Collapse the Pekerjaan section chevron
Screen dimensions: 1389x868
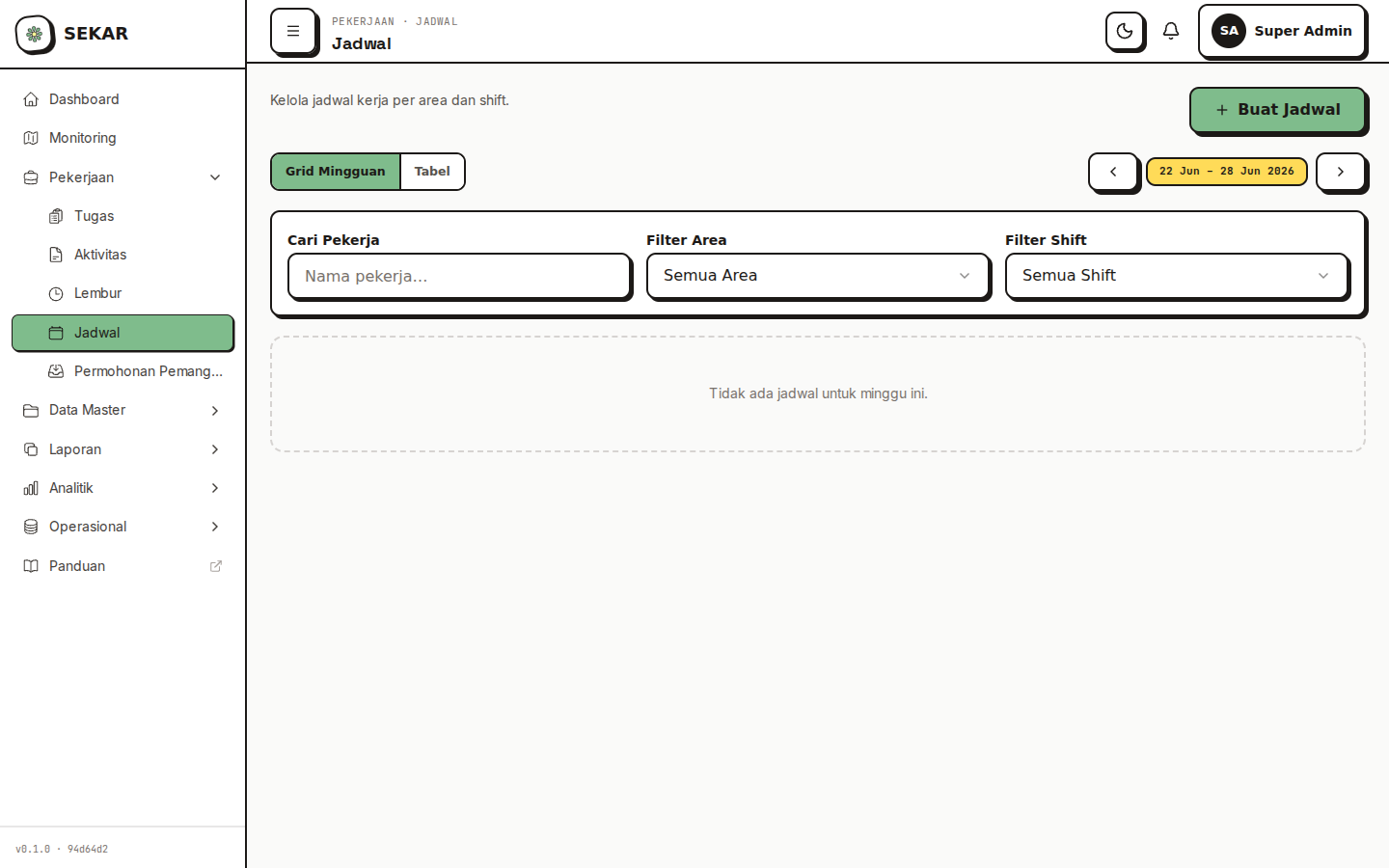215,177
